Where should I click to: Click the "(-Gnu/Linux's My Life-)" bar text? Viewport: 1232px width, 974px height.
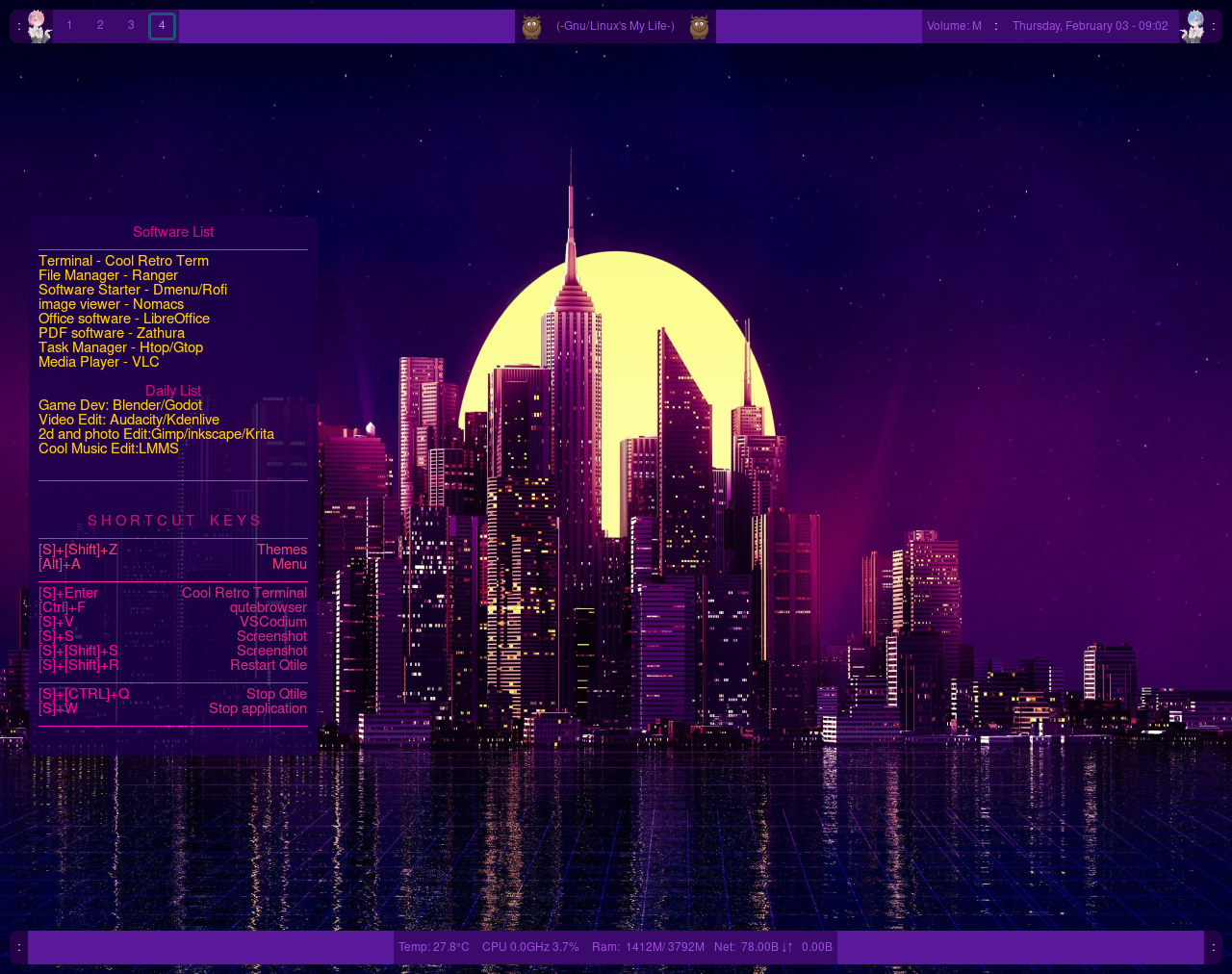(x=615, y=26)
